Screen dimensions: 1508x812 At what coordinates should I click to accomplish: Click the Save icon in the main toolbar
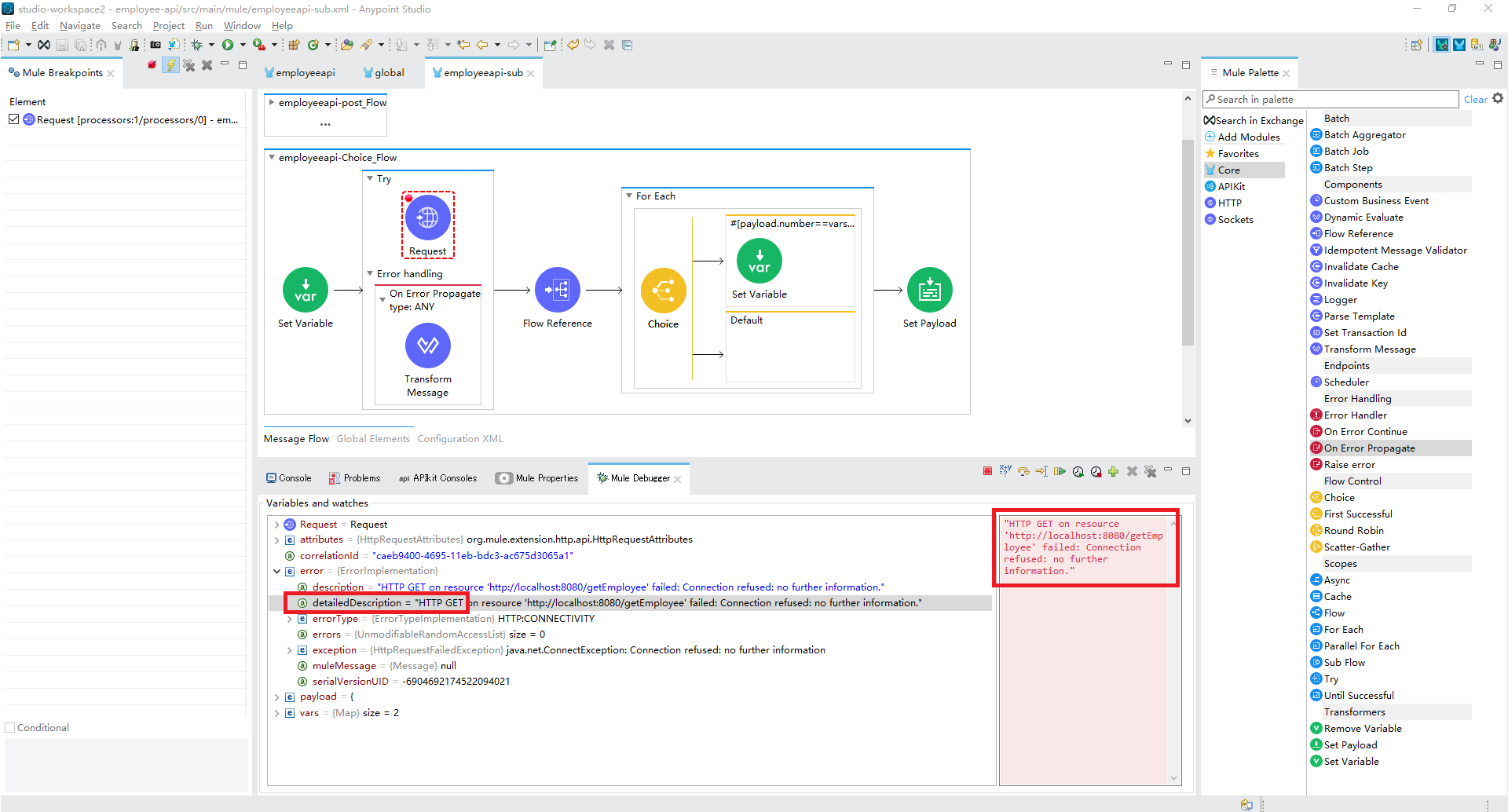[63, 45]
